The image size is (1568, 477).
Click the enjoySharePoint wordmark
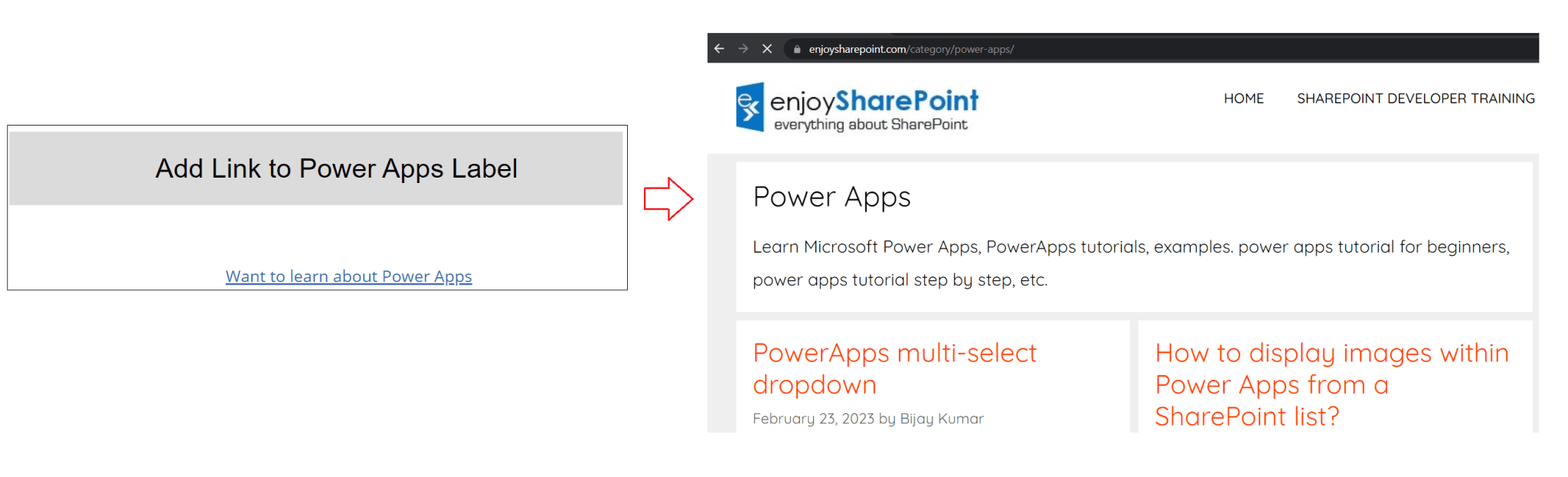tap(873, 100)
